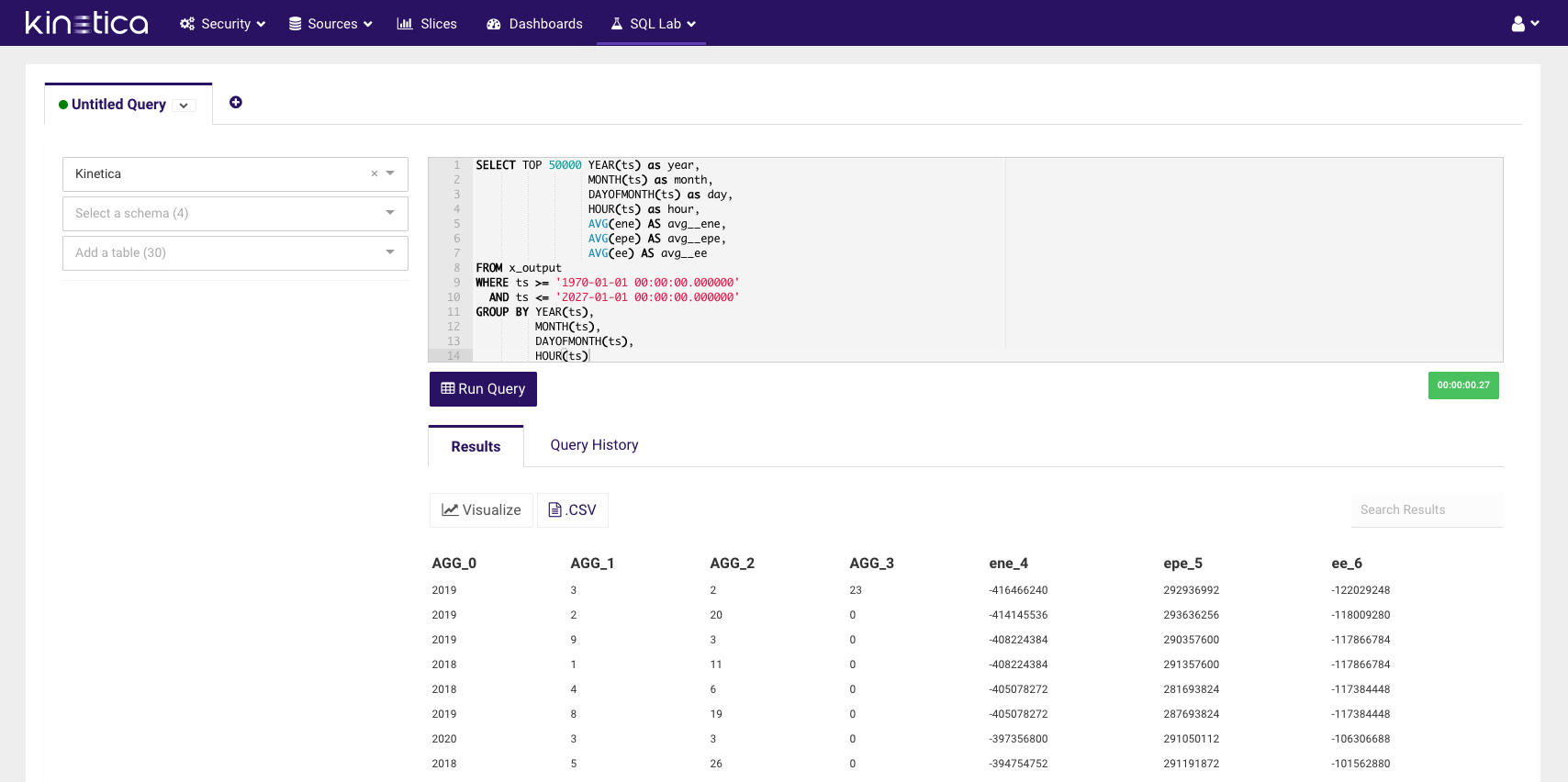Screen dimensions: 1568x782
Task: Click the green query timer badge
Action: point(1463,385)
